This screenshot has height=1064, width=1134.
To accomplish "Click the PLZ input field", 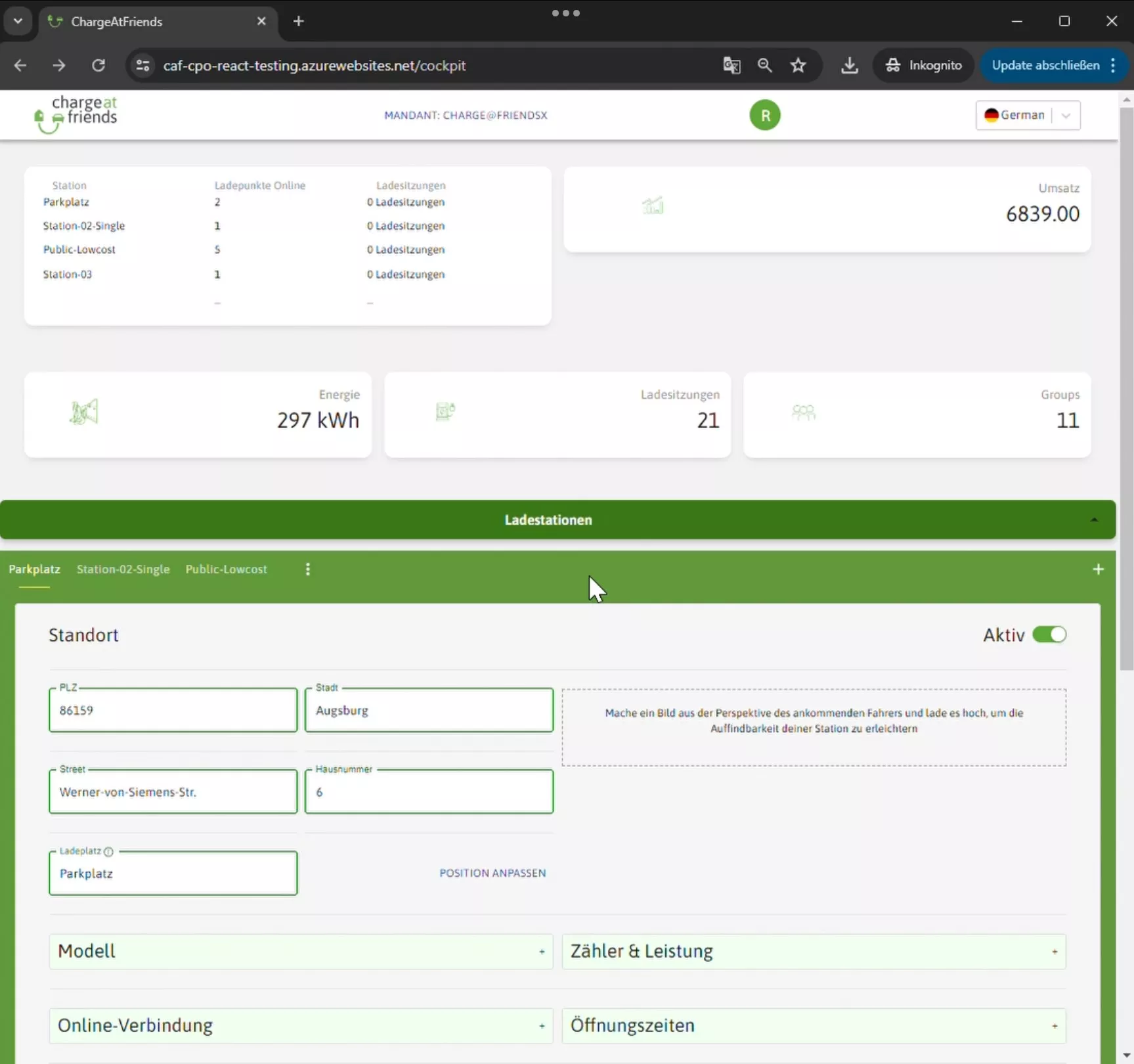I will pos(173,711).
